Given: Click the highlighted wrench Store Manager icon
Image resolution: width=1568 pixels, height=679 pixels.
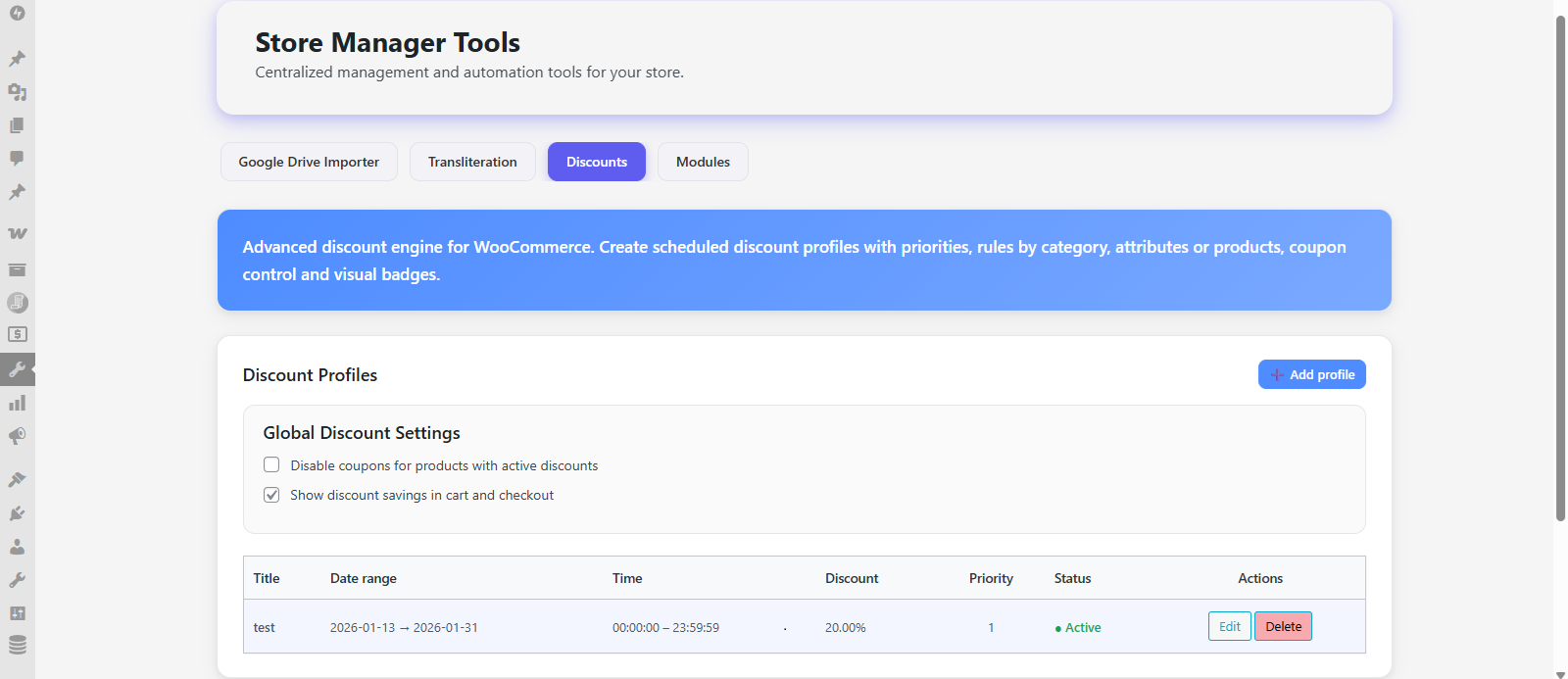Looking at the screenshot, I should click(18, 369).
